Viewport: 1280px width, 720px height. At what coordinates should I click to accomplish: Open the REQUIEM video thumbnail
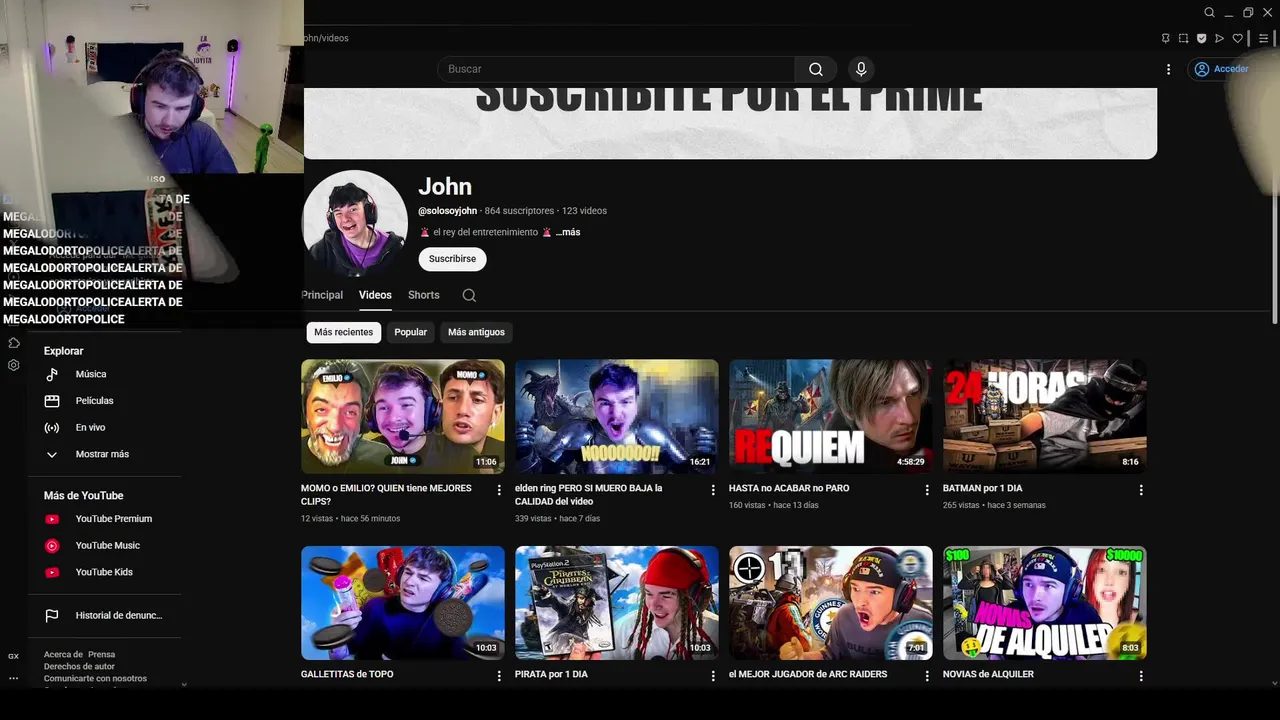coord(831,416)
